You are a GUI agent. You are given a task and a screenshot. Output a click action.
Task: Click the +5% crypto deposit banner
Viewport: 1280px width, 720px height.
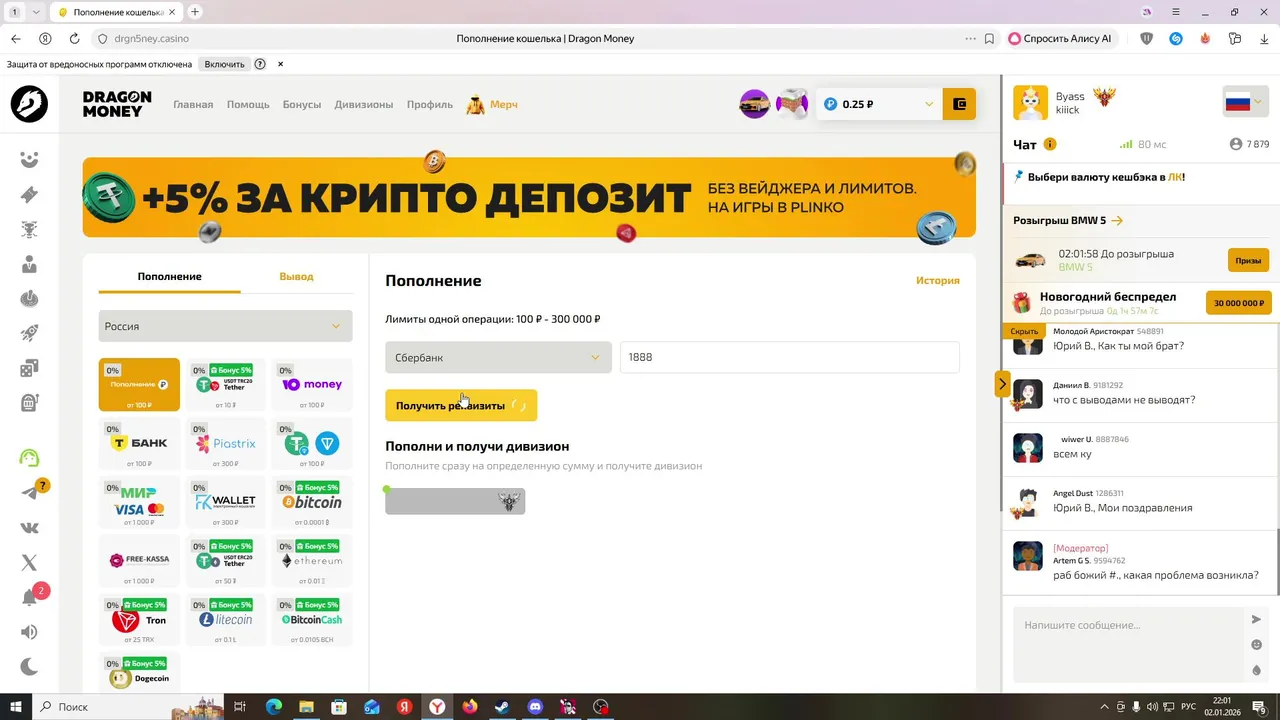pos(529,197)
